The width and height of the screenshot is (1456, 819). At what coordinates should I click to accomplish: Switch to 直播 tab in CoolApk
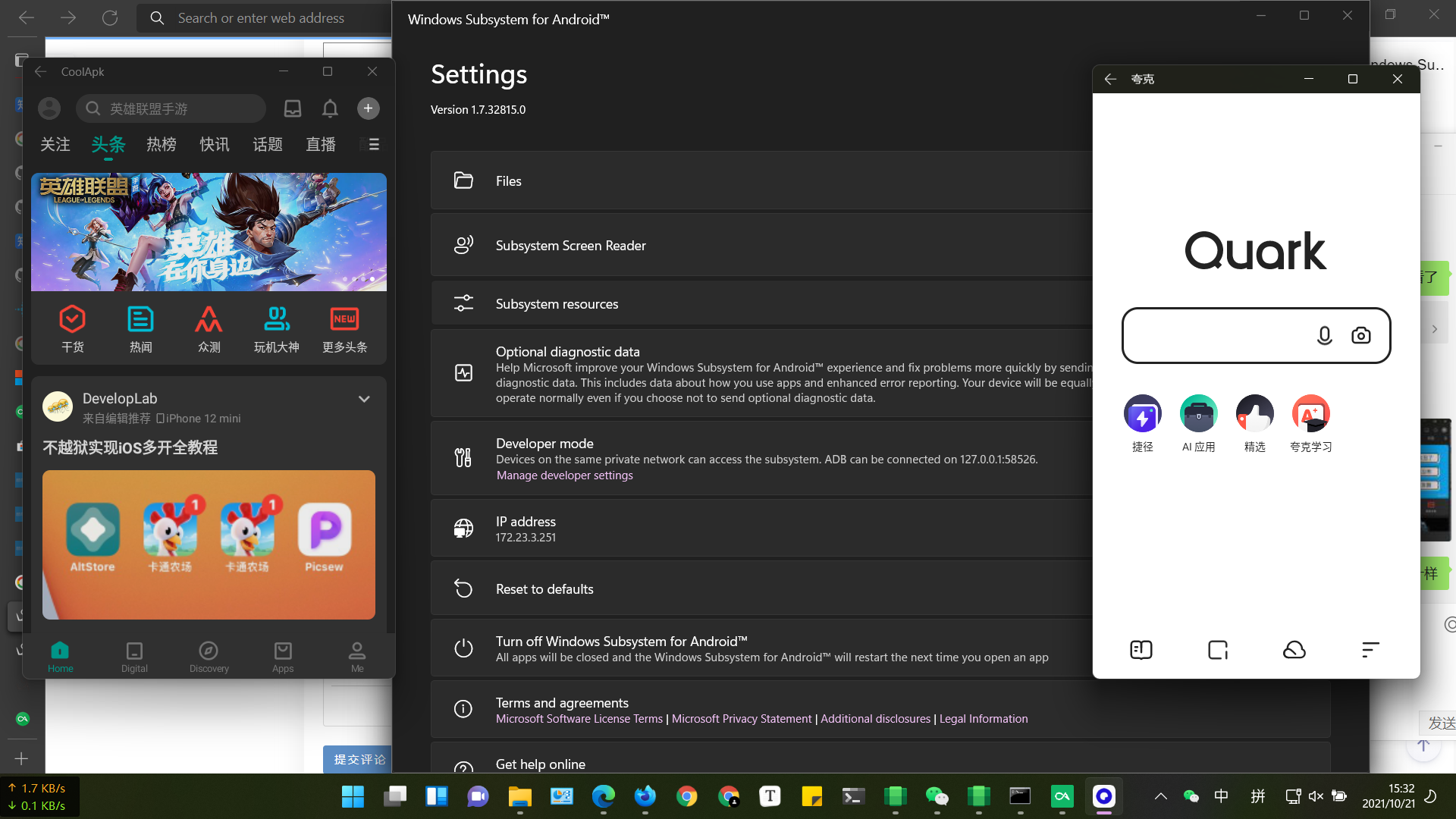pyautogui.click(x=321, y=144)
